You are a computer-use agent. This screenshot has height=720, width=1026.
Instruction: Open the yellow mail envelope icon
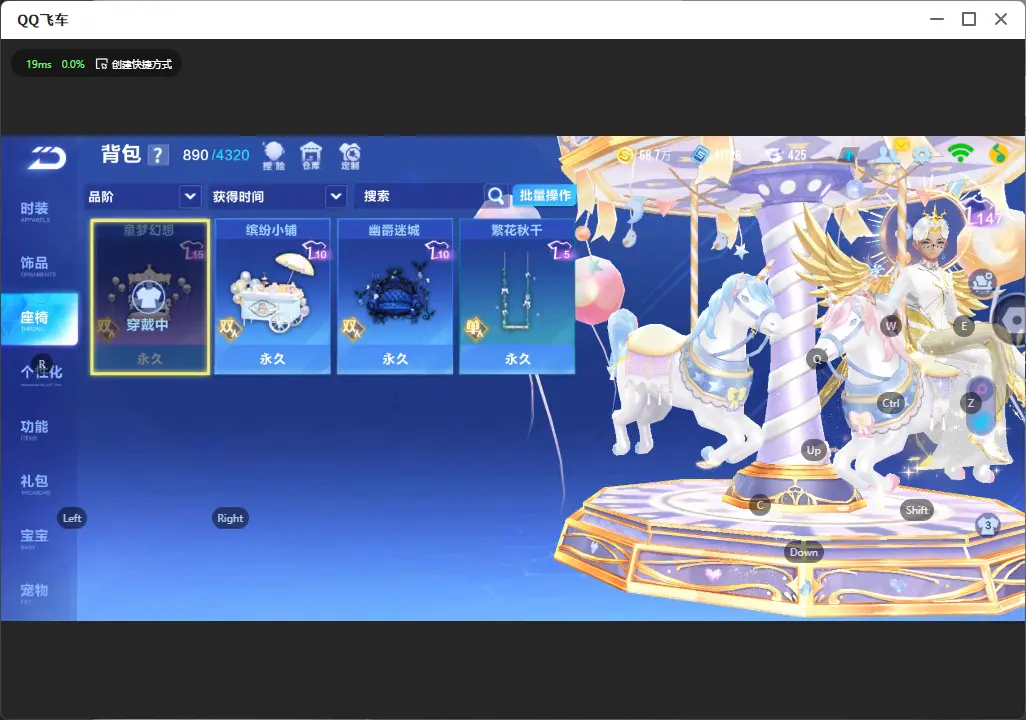point(902,143)
